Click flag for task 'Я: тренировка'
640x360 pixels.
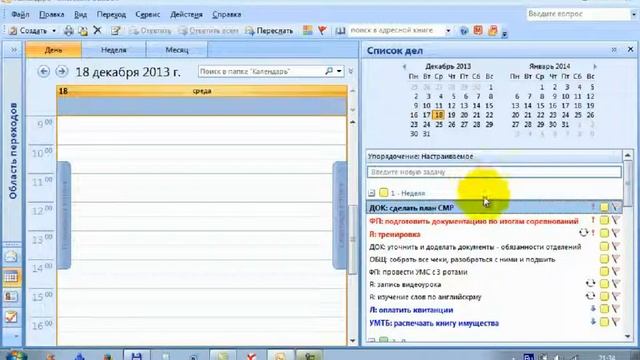616,233
